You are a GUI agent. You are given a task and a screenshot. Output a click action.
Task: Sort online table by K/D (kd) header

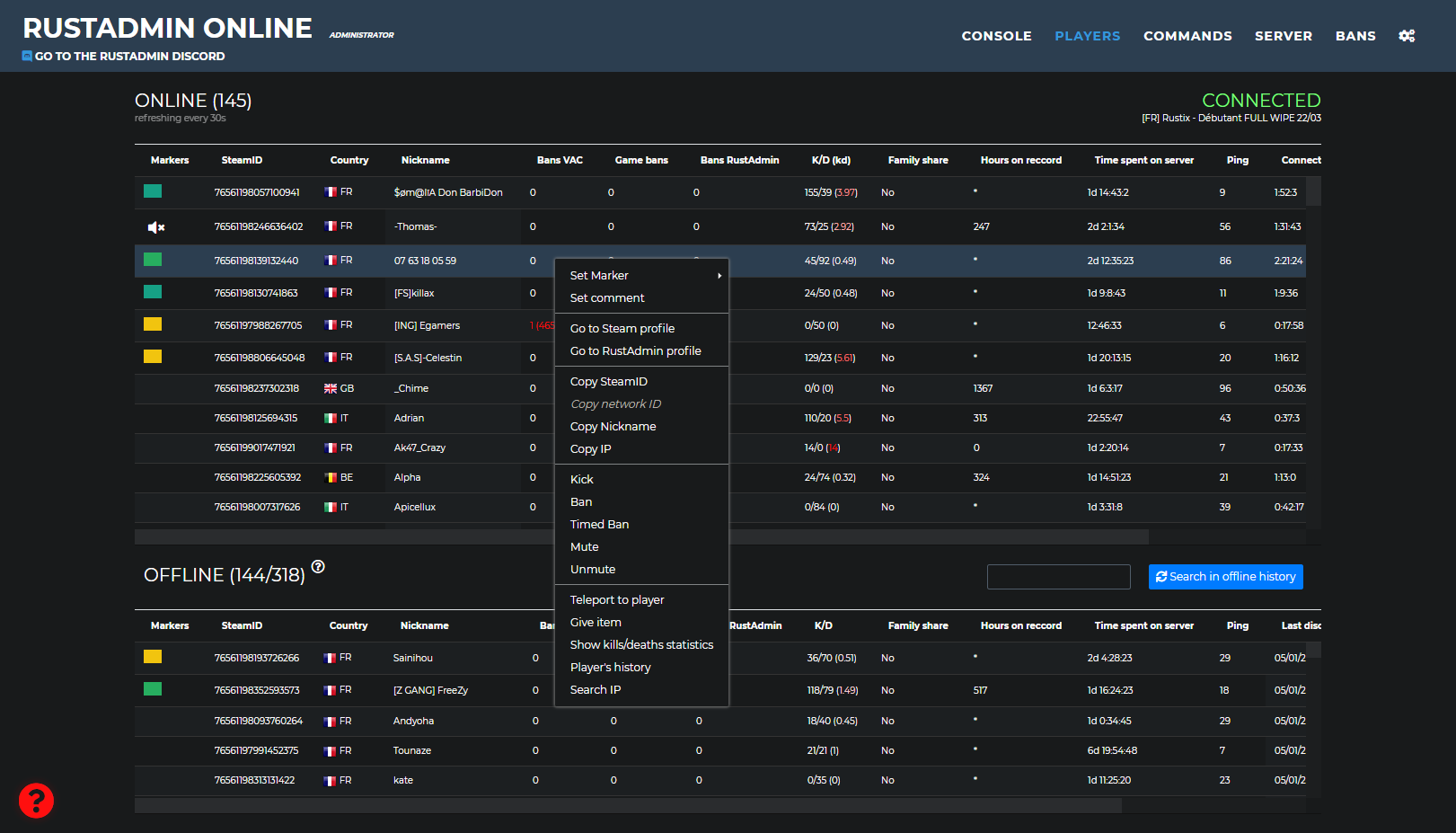coord(831,161)
